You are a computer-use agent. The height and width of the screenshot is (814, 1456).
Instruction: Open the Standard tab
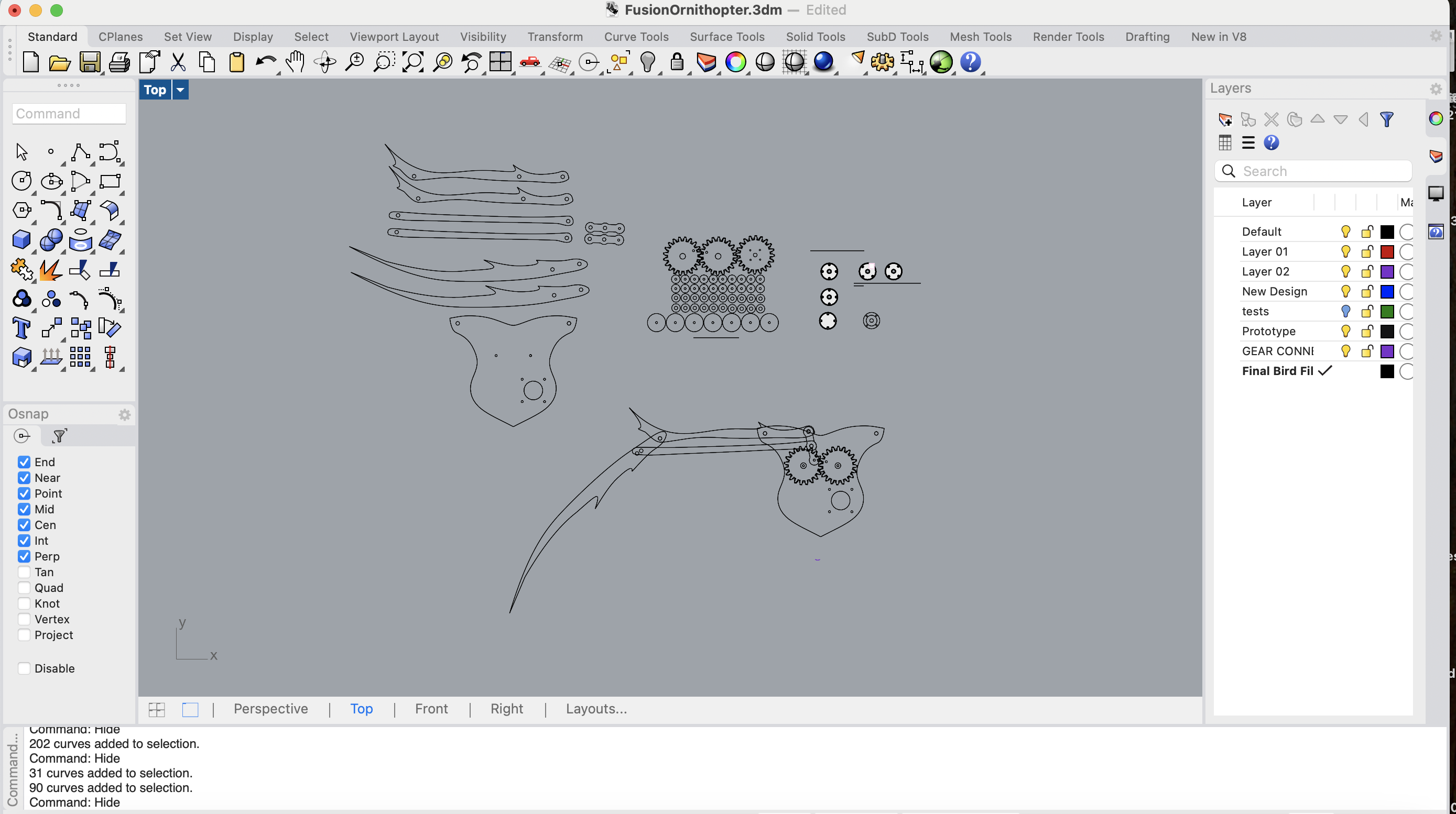point(52,37)
